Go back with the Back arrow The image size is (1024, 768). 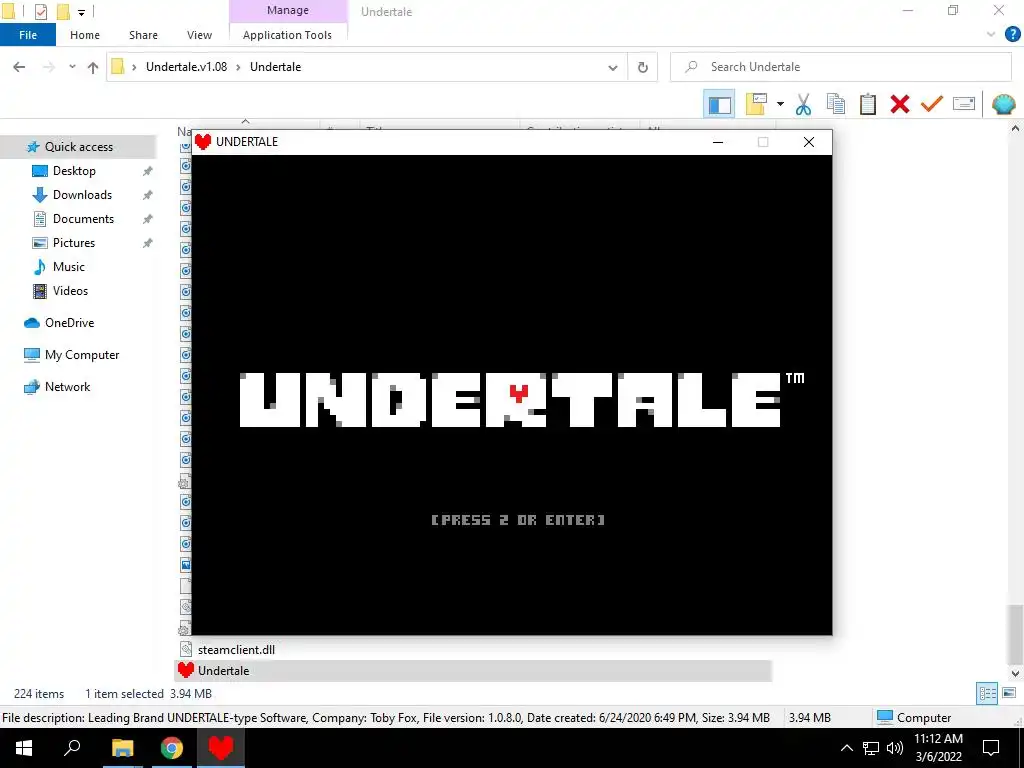click(x=20, y=67)
